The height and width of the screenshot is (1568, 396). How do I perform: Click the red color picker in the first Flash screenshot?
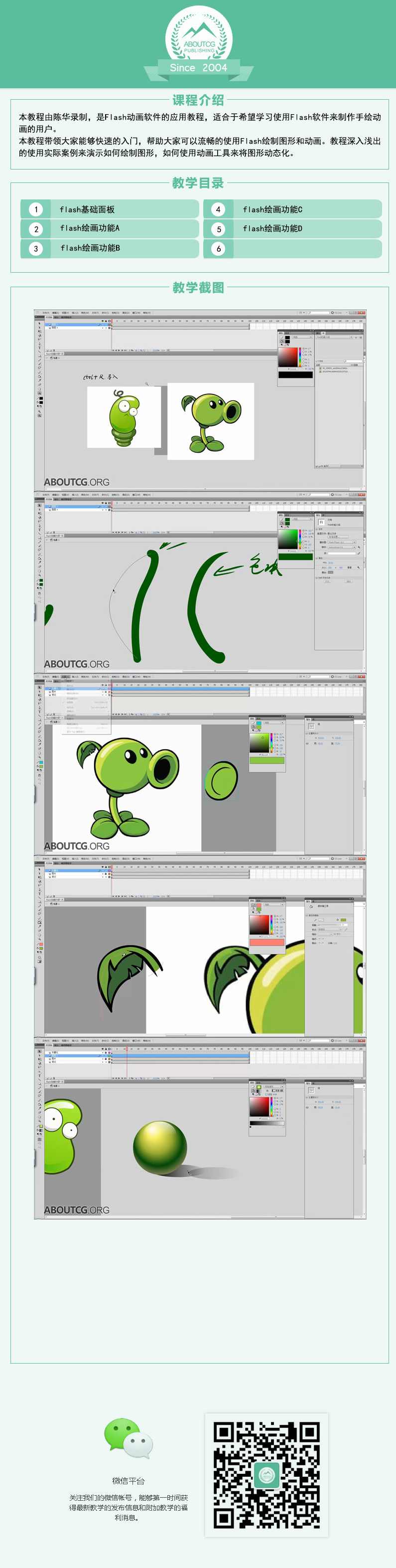(x=288, y=357)
